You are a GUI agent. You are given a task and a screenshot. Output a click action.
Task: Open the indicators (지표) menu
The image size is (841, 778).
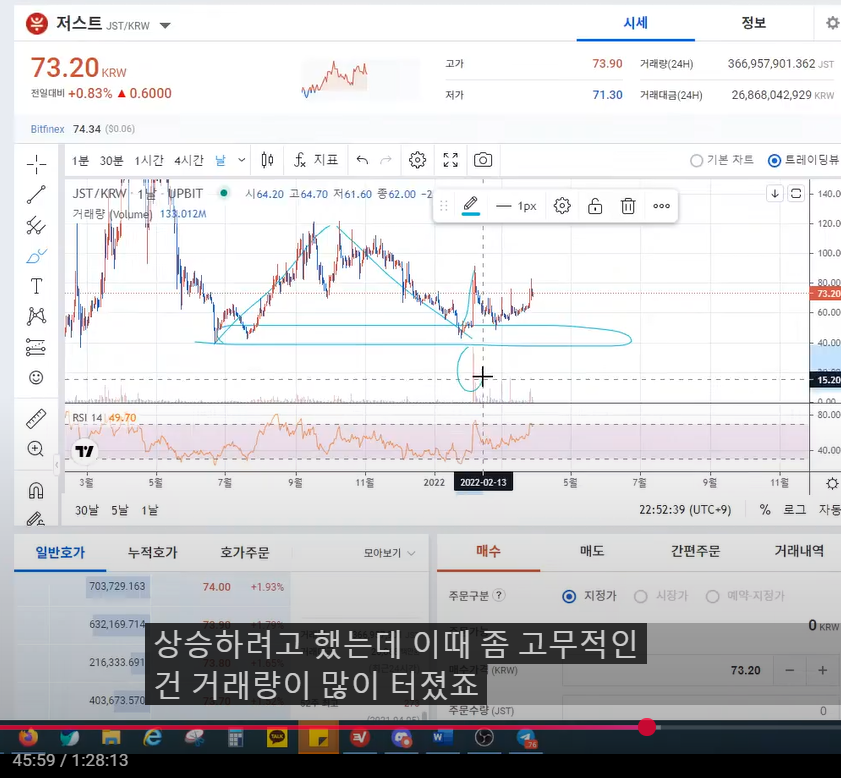[x=316, y=160]
